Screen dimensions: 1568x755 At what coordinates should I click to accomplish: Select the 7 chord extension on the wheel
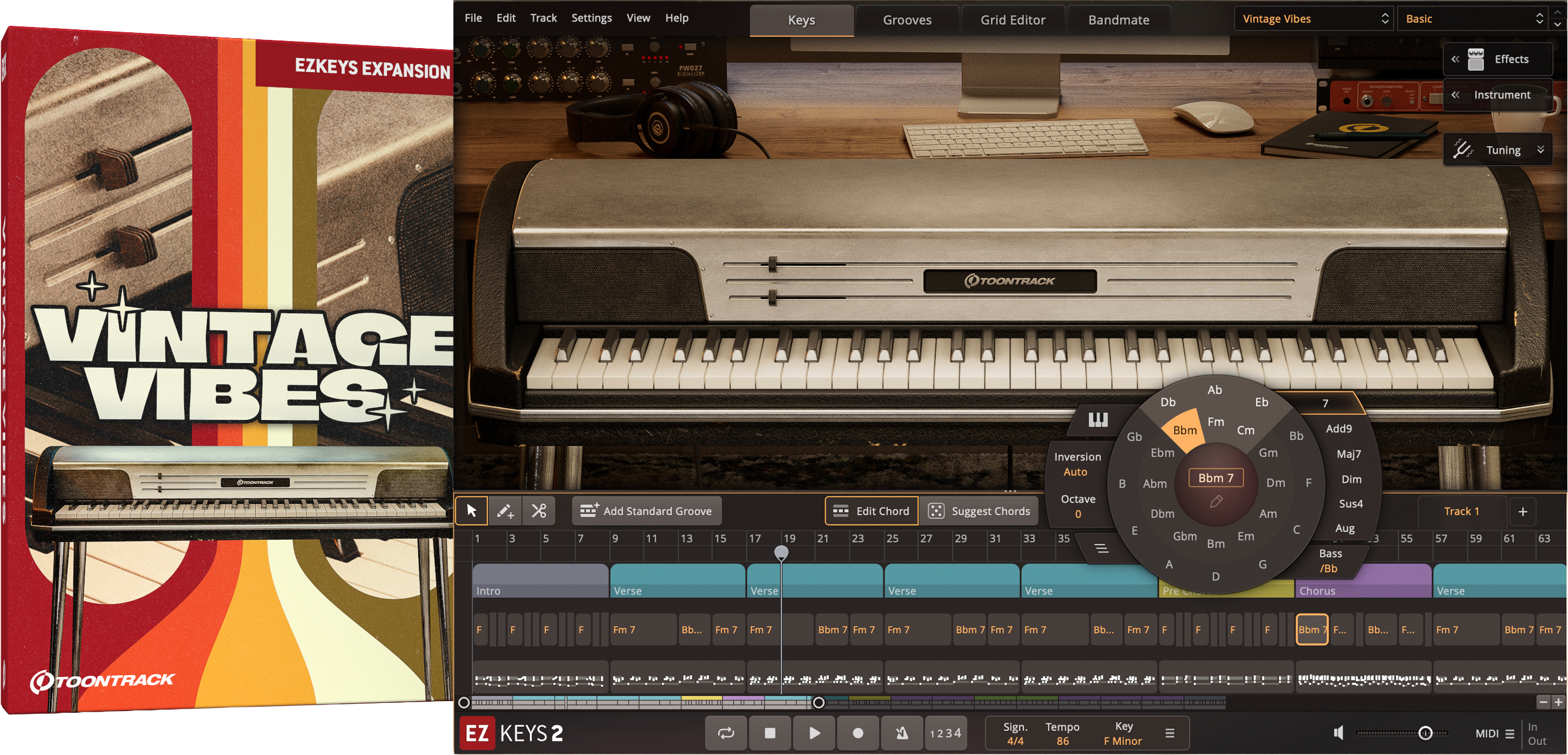click(1325, 403)
